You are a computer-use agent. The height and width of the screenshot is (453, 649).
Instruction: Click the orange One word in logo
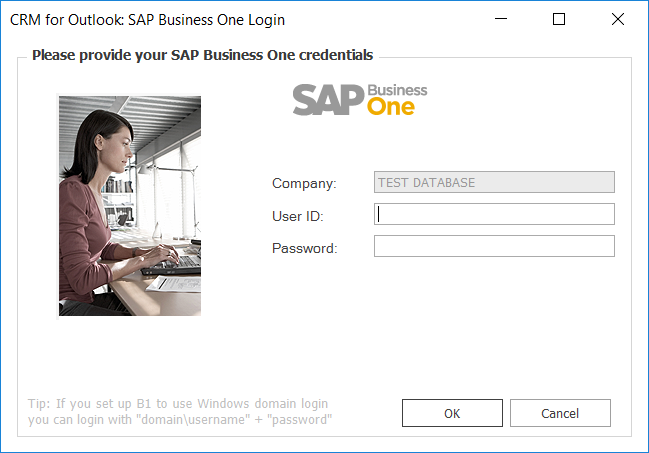(390, 107)
